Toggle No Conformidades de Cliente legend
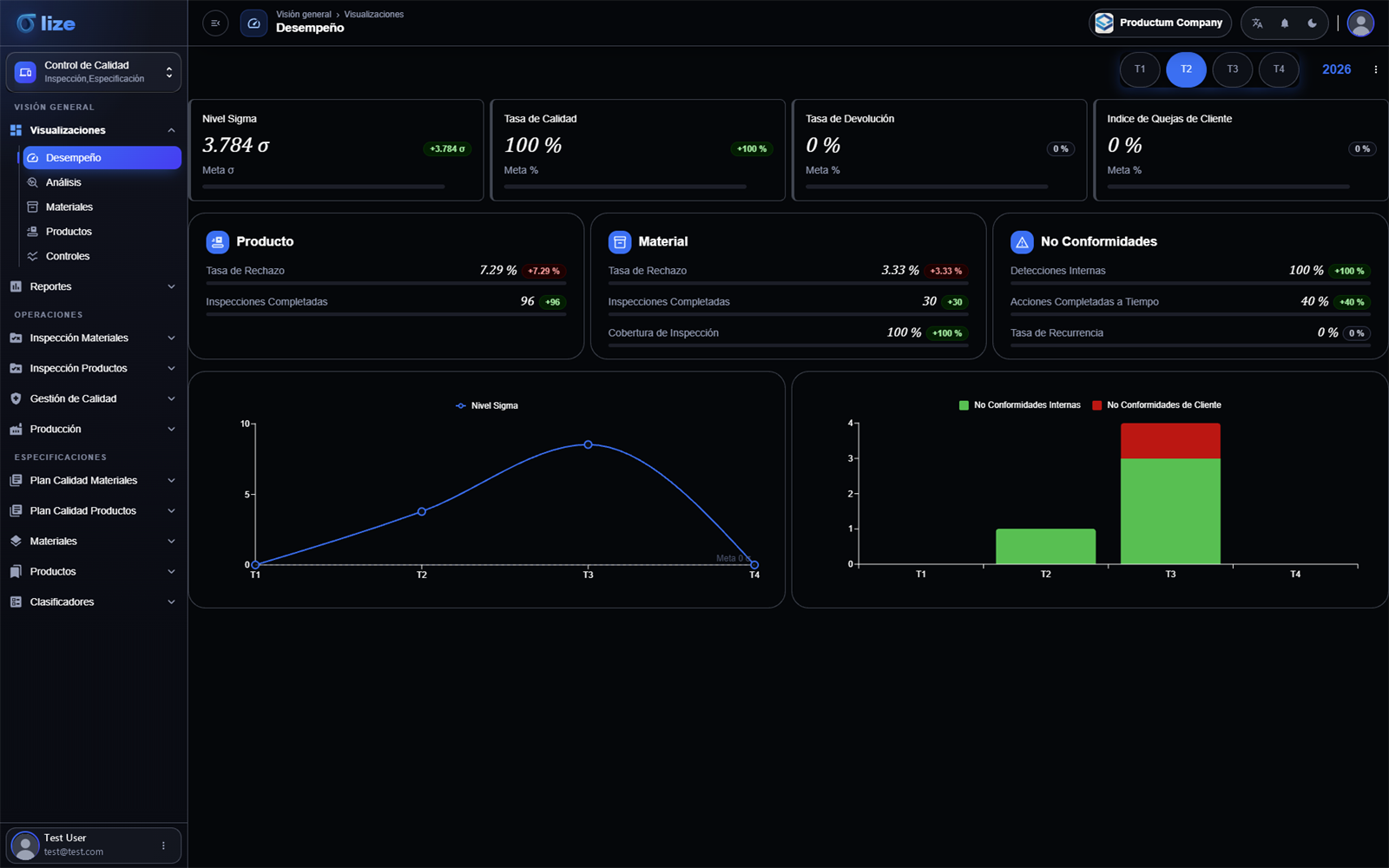 (1156, 405)
